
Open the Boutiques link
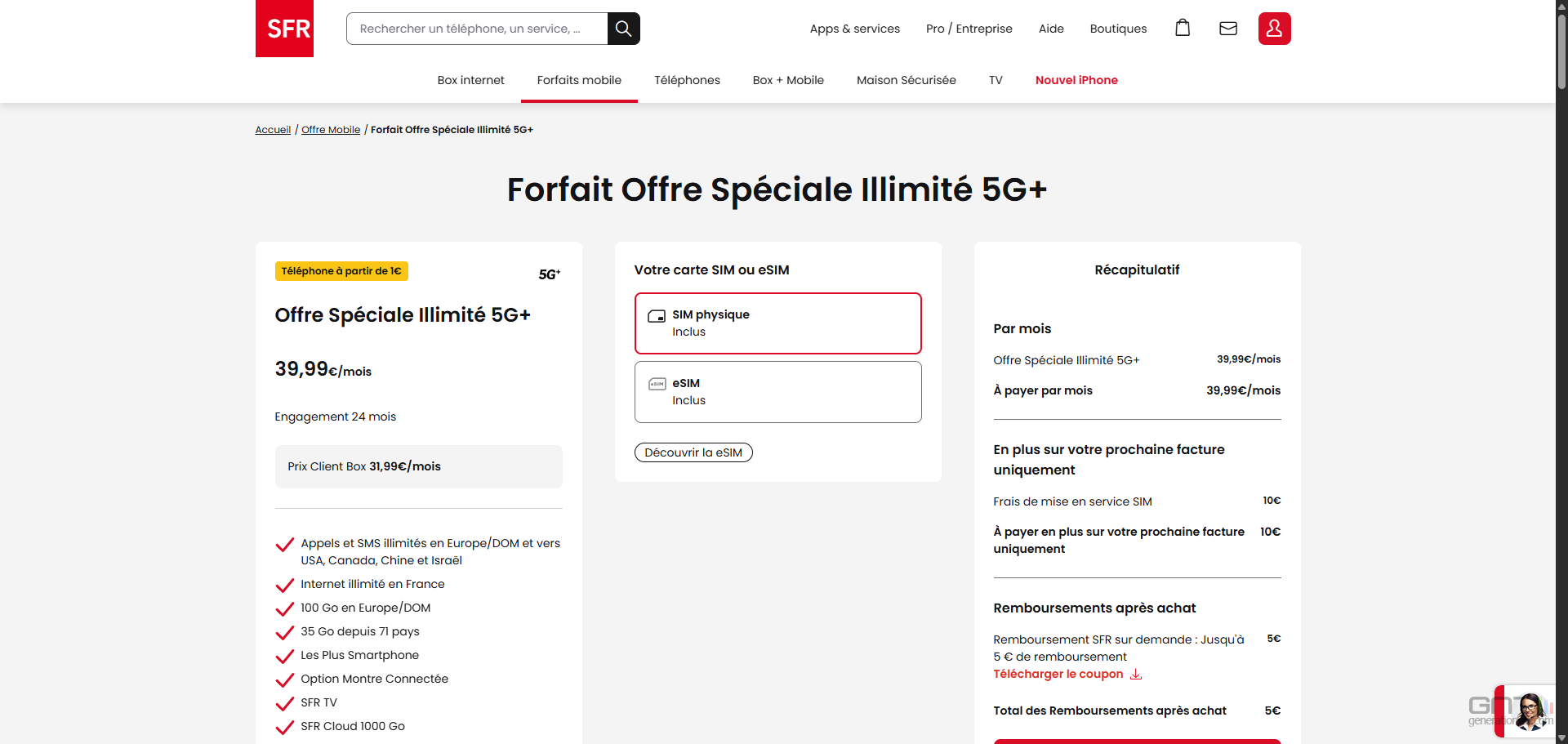tap(1118, 29)
